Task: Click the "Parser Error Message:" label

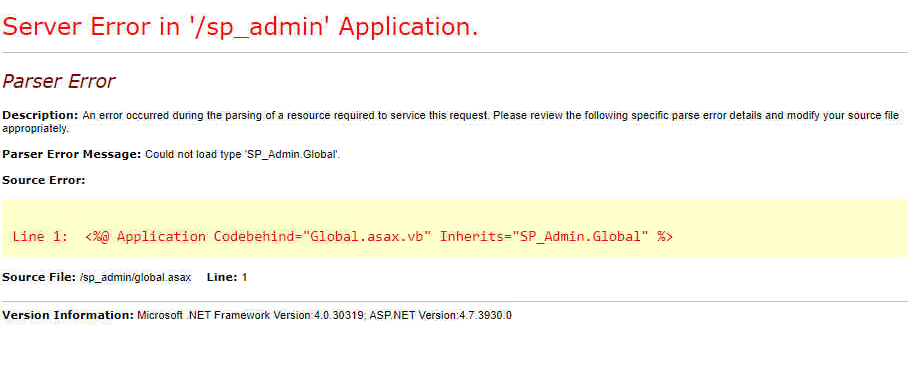Action: [72, 155]
